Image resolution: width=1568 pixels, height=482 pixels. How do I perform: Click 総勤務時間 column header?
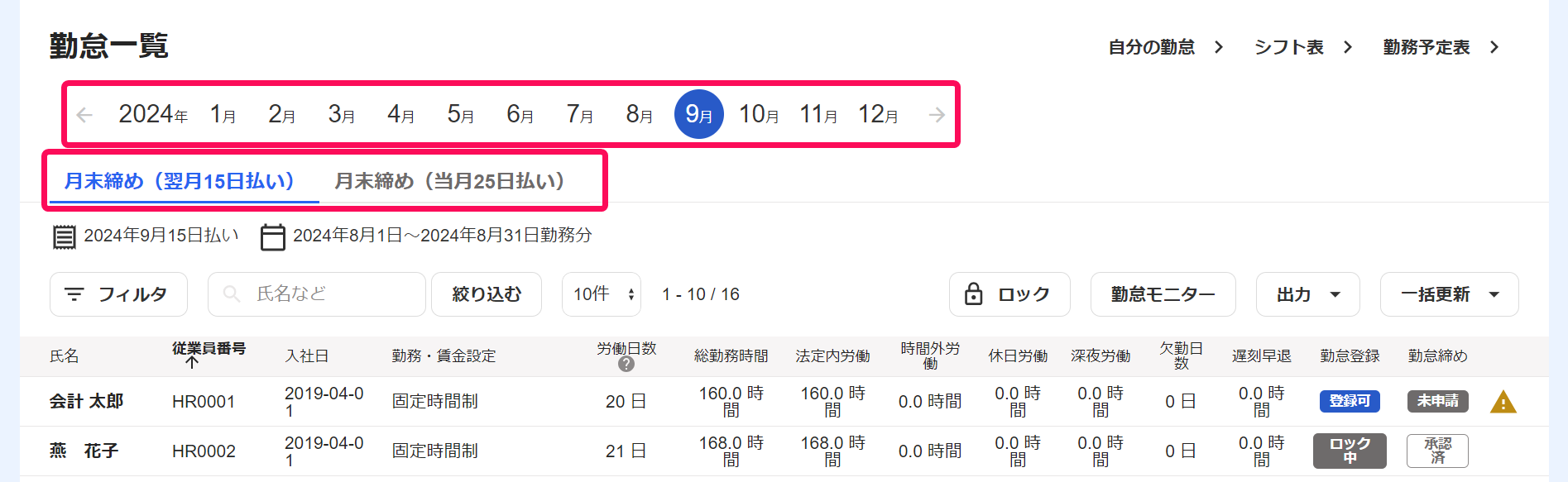pos(731,356)
